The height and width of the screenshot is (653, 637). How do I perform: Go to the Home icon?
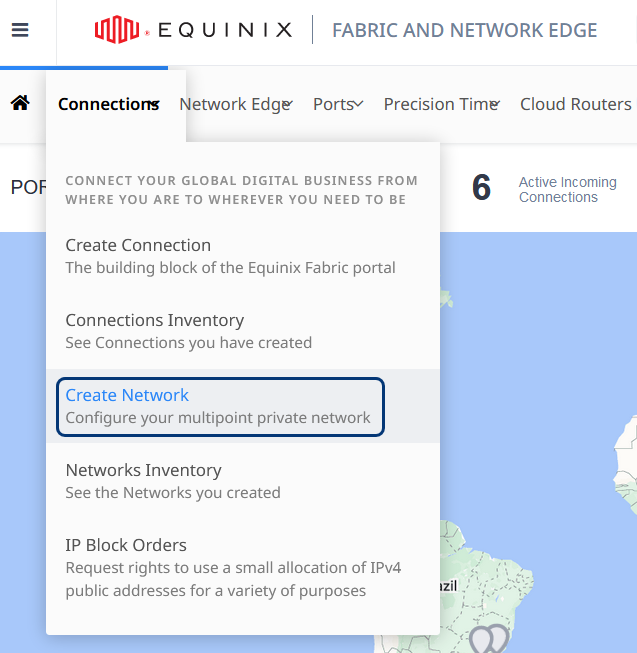pos(20,103)
